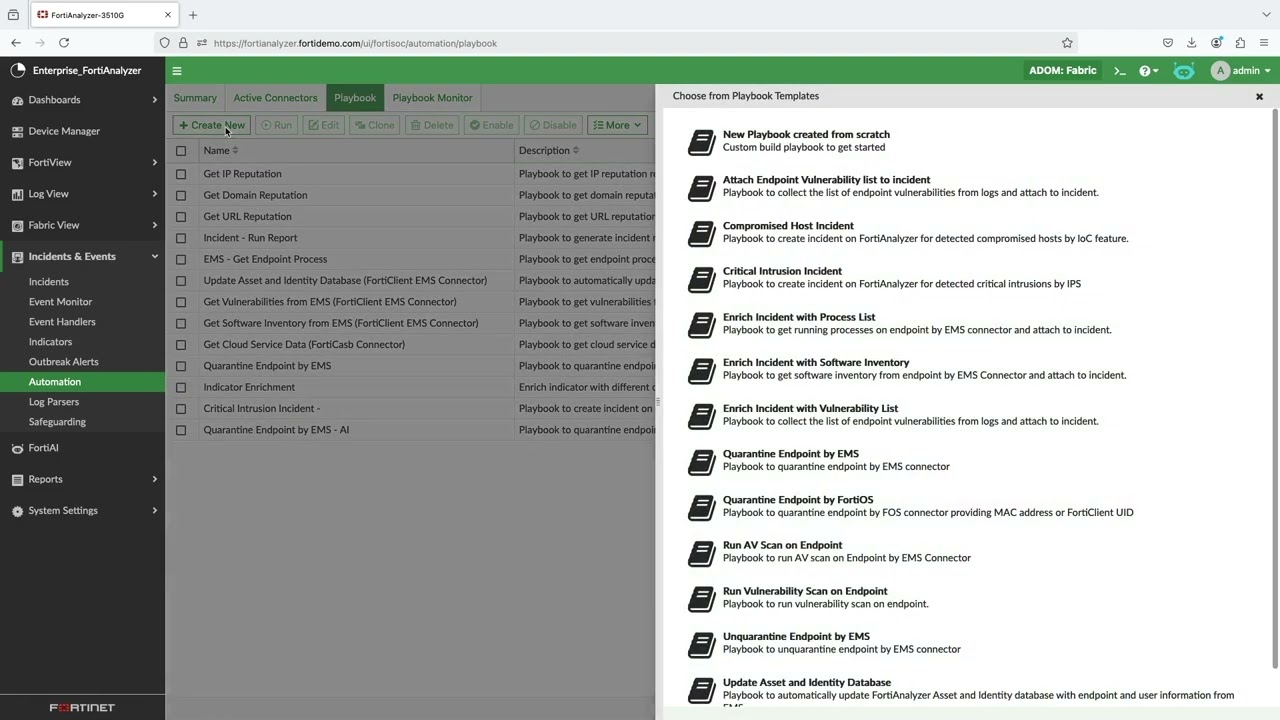Check the Get Domain Reputation row checkbox

(181, 195)
